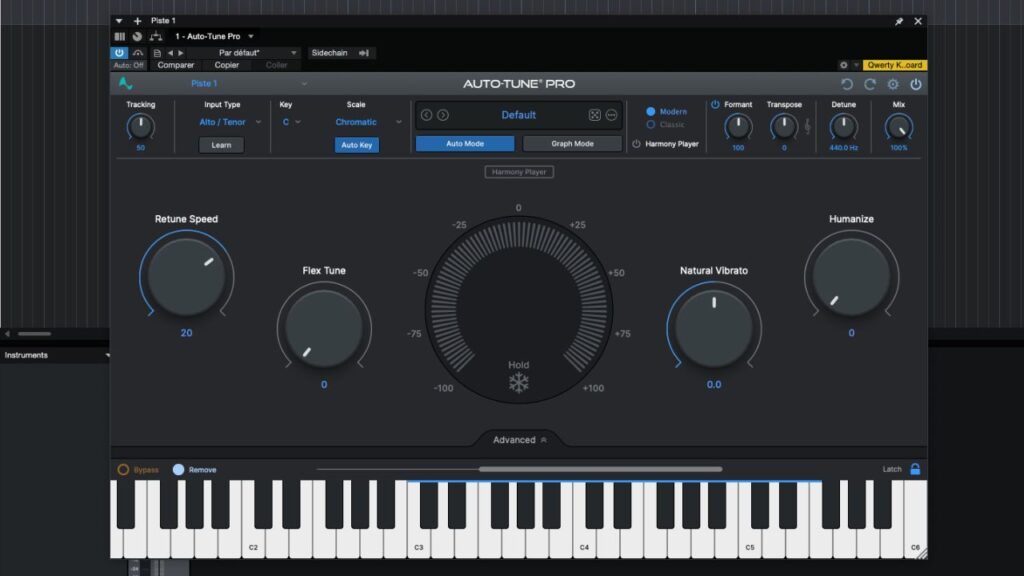Click the Natural Vibrato knob
The image size is (1024, 576).
pyautogui.click(x=714, y=327)
